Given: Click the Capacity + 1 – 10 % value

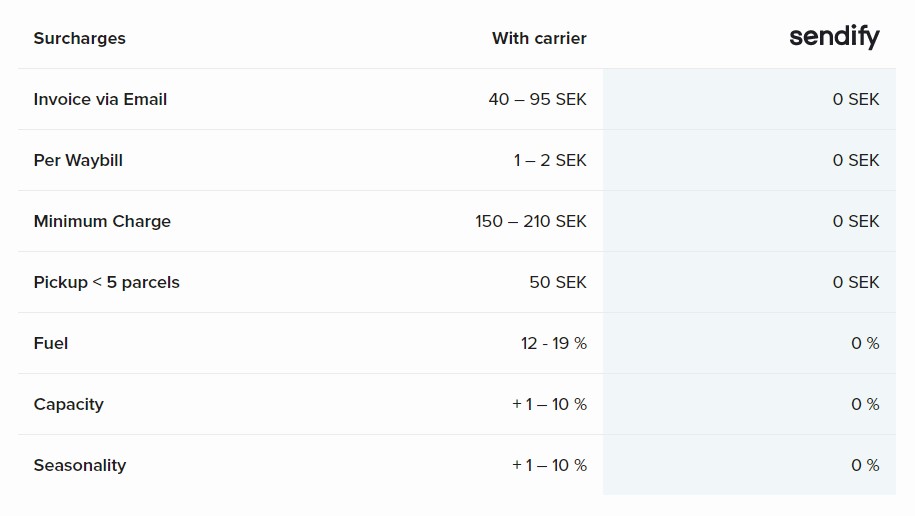Looking at the screenshot, I should pos(549,405).
